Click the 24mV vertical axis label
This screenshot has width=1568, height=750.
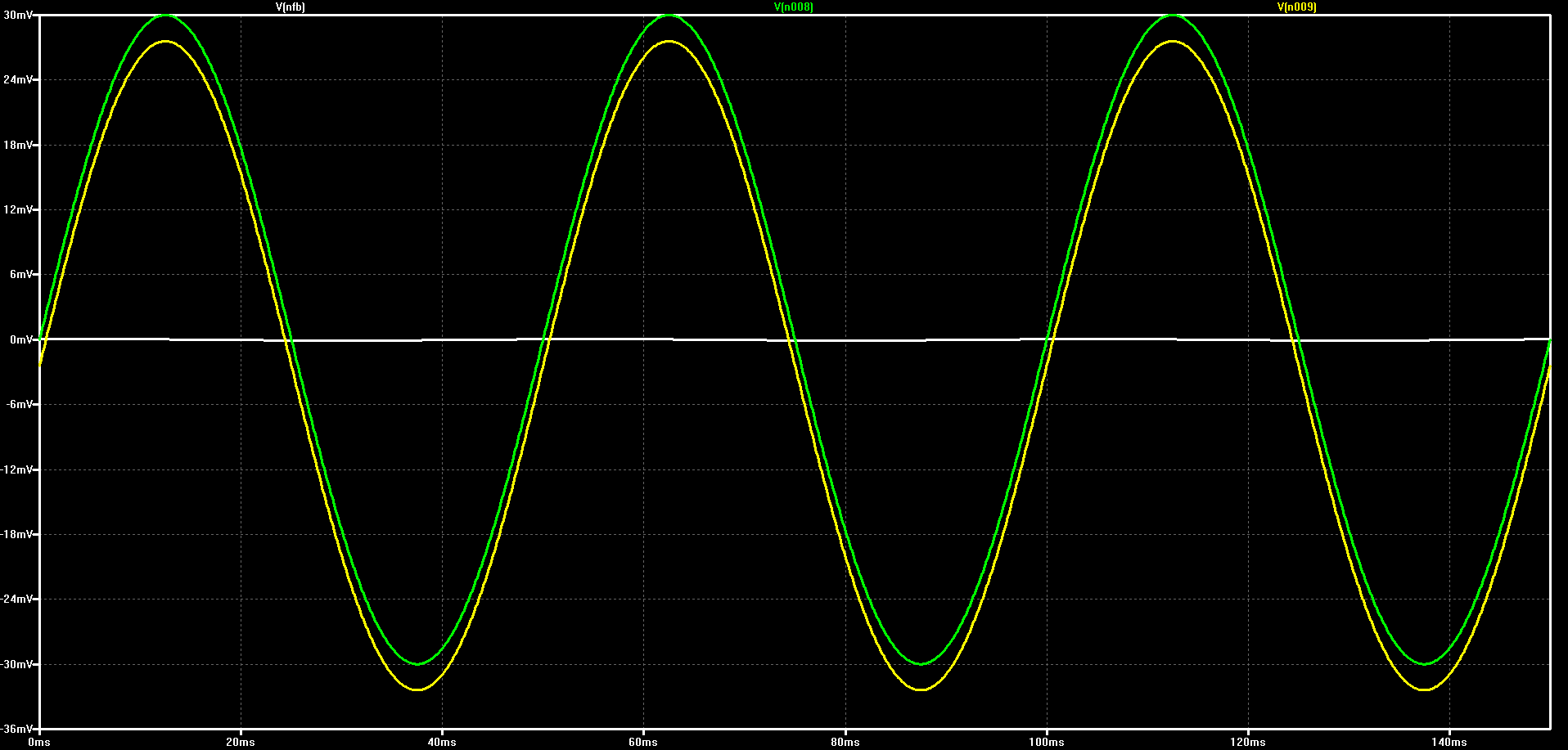pyautogui.click(x=17, y=80)
